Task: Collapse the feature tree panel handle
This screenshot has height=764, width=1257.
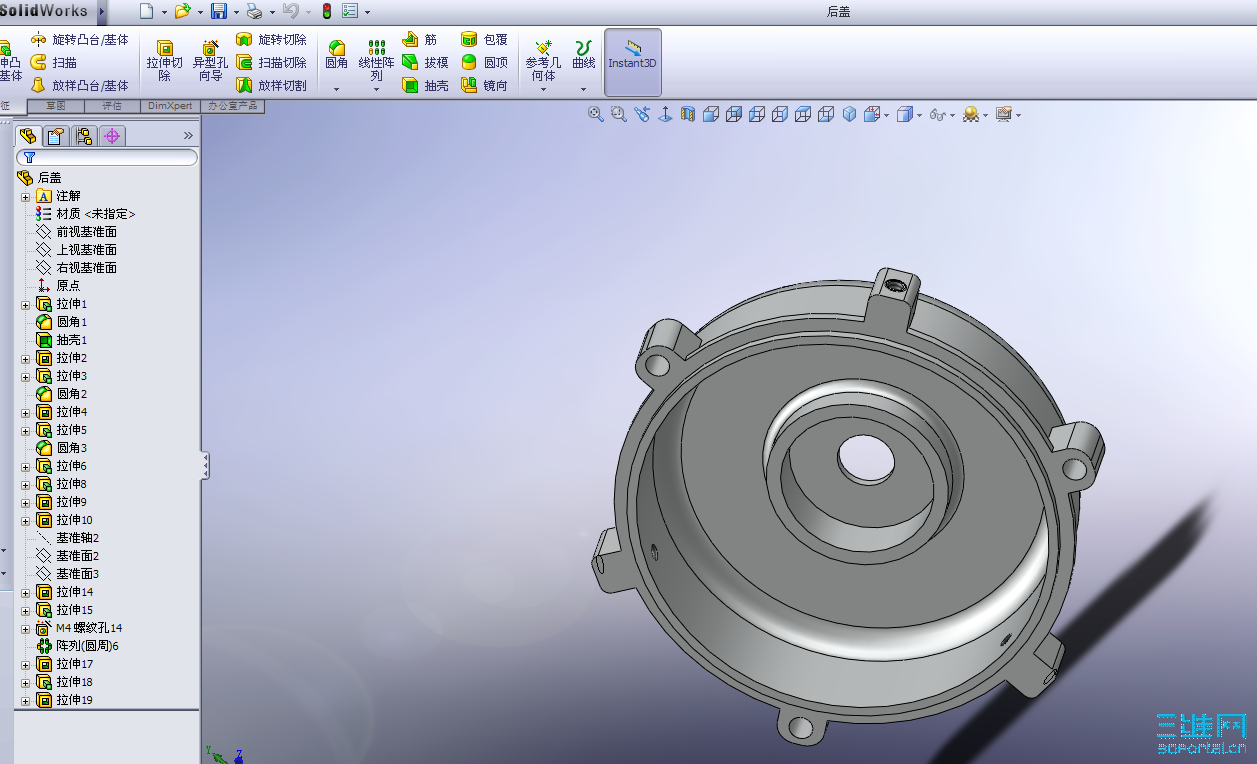Action: (205, 465)
